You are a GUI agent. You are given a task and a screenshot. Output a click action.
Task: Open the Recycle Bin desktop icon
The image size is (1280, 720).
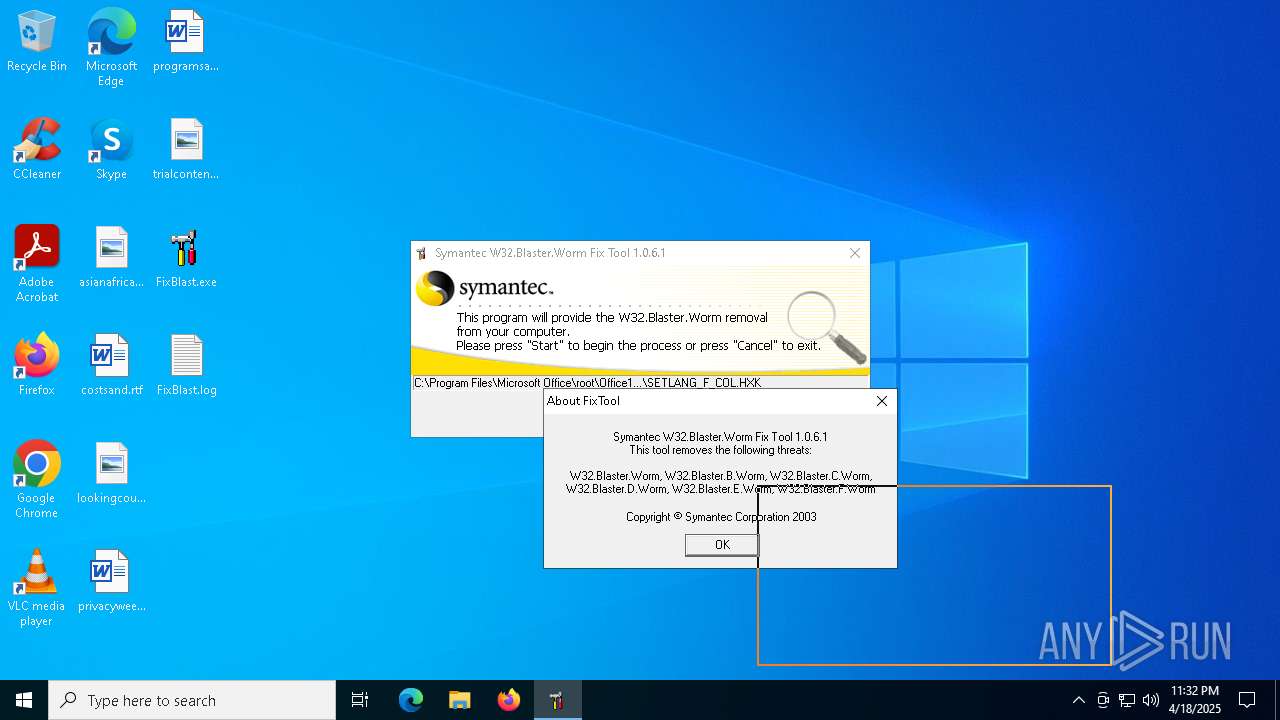tap(37, 42)
